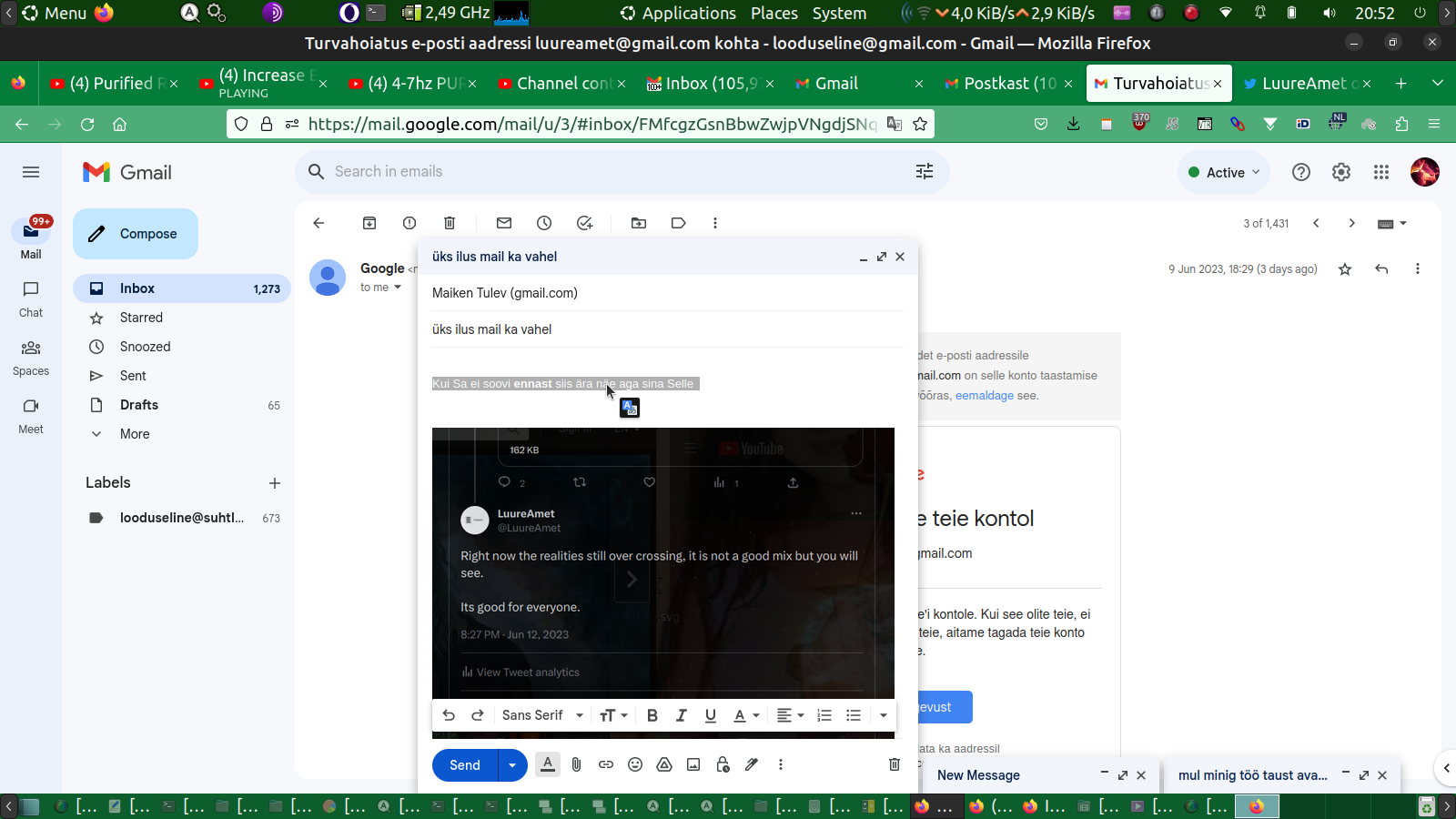Image resolution: width=1456 pixels, height=819 pixels.
Task: Toggle italic formatting in compose
Action: tap(682, 715)
